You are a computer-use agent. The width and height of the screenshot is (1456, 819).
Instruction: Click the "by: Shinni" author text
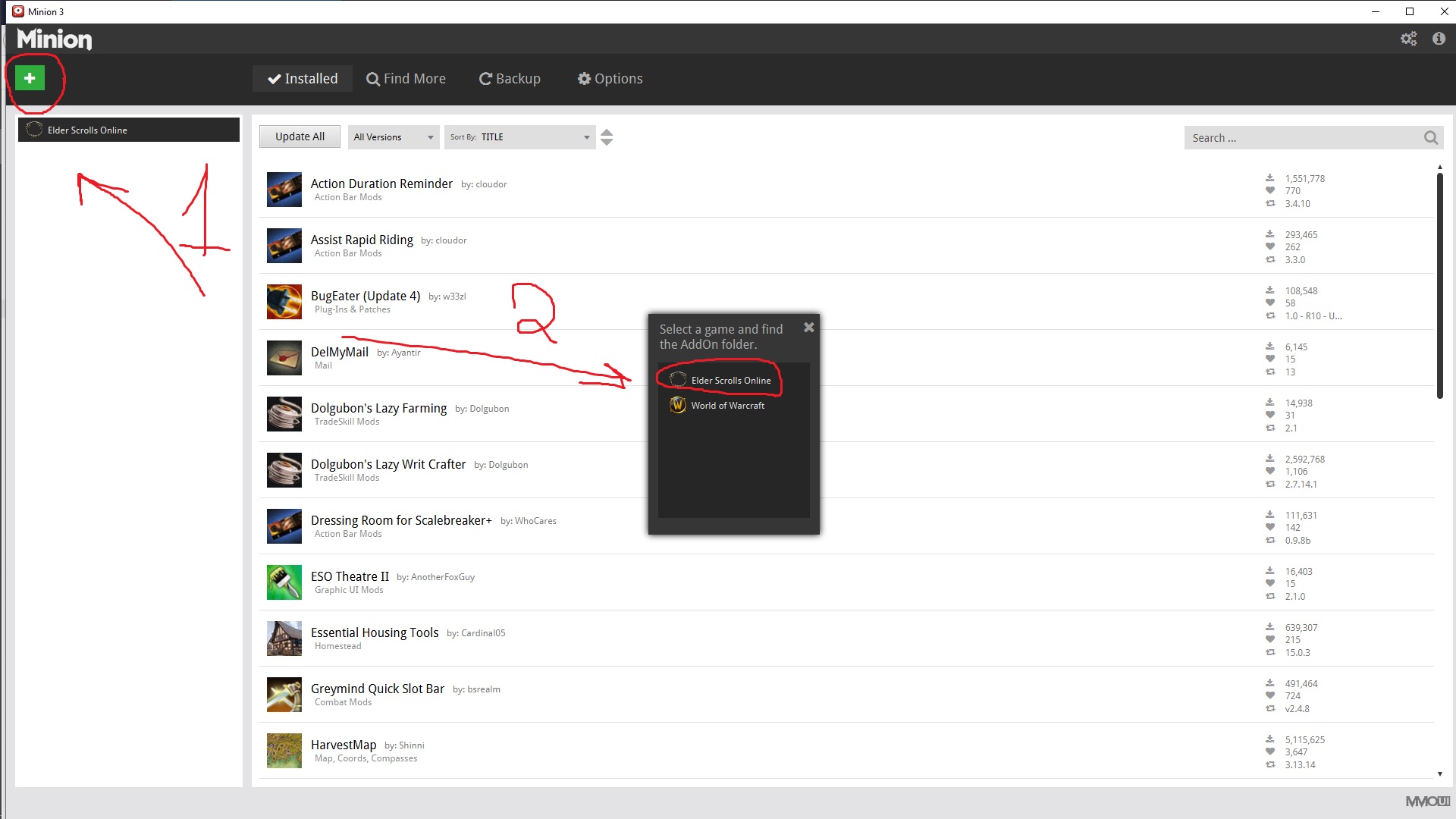404,745
